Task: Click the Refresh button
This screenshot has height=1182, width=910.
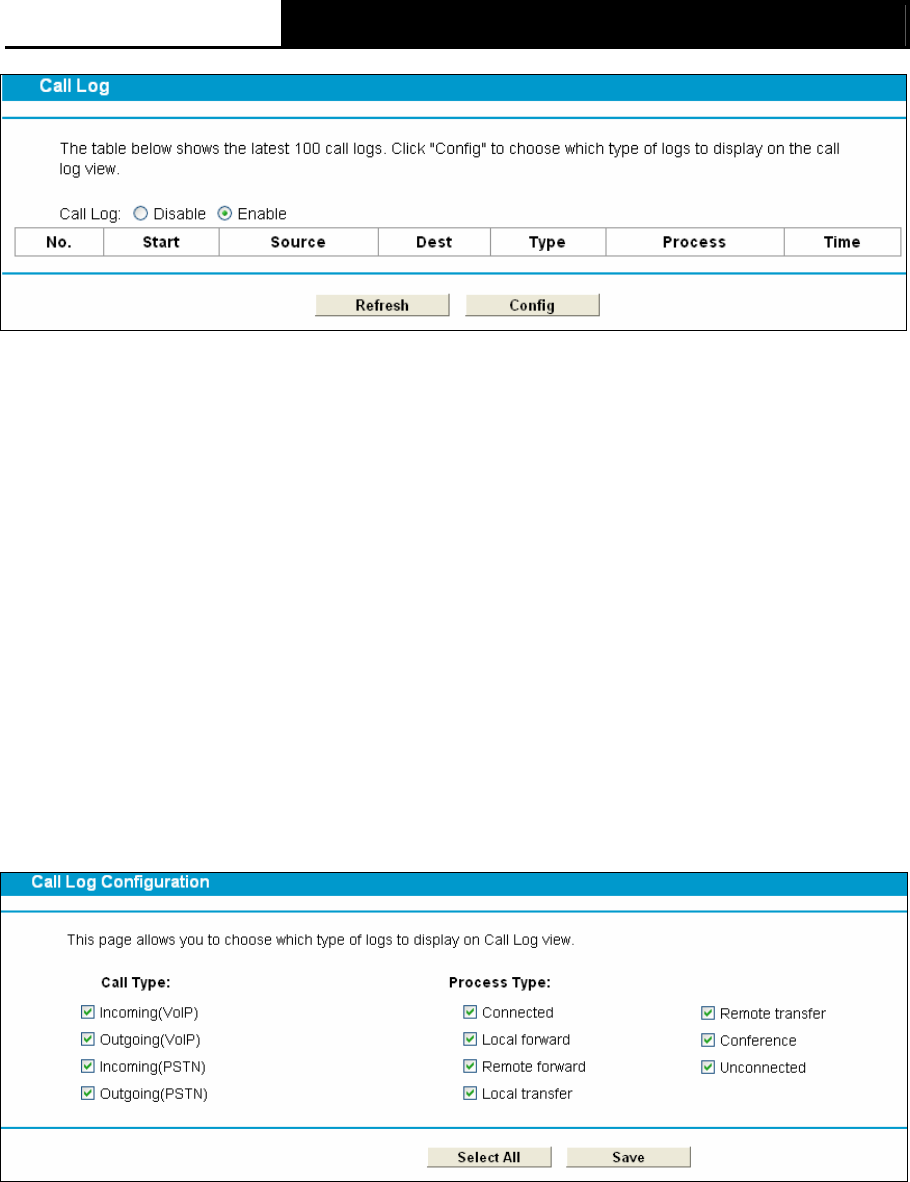Action: [382, 305]
